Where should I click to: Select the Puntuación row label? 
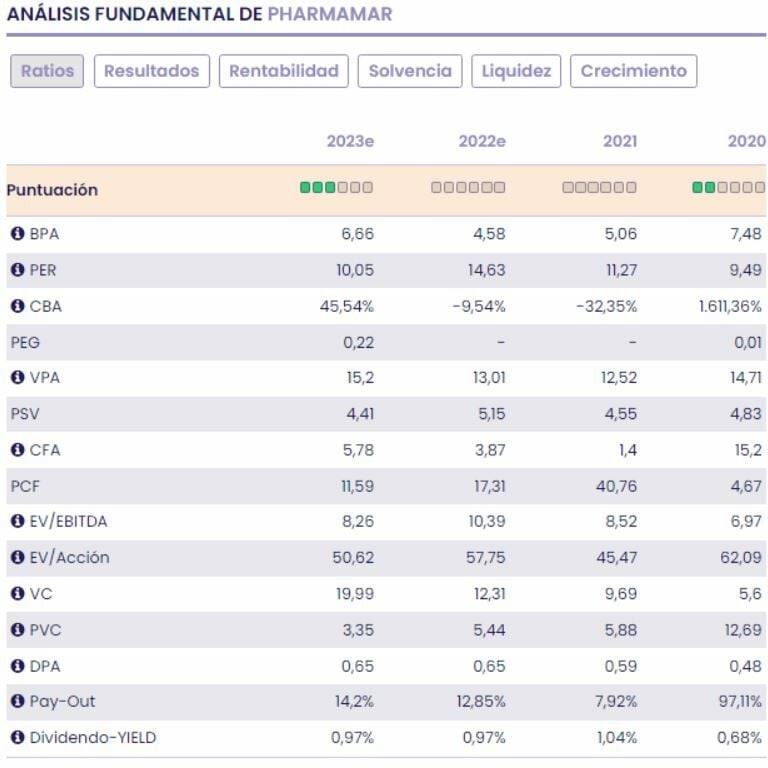pos(52,190)
